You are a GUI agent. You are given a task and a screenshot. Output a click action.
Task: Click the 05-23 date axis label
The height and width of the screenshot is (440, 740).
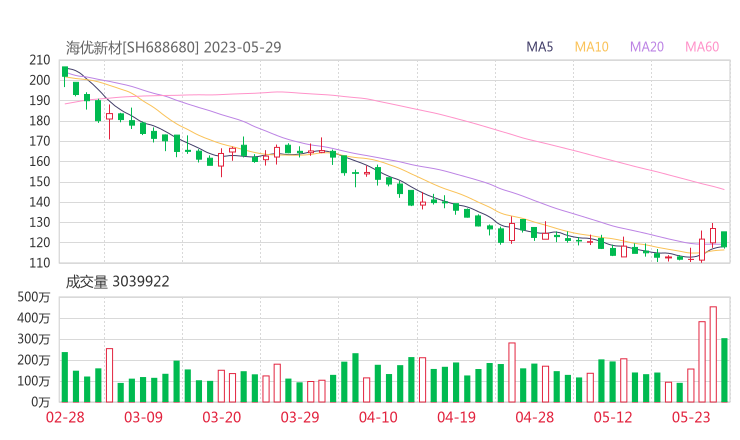click(x=691, y=417)
